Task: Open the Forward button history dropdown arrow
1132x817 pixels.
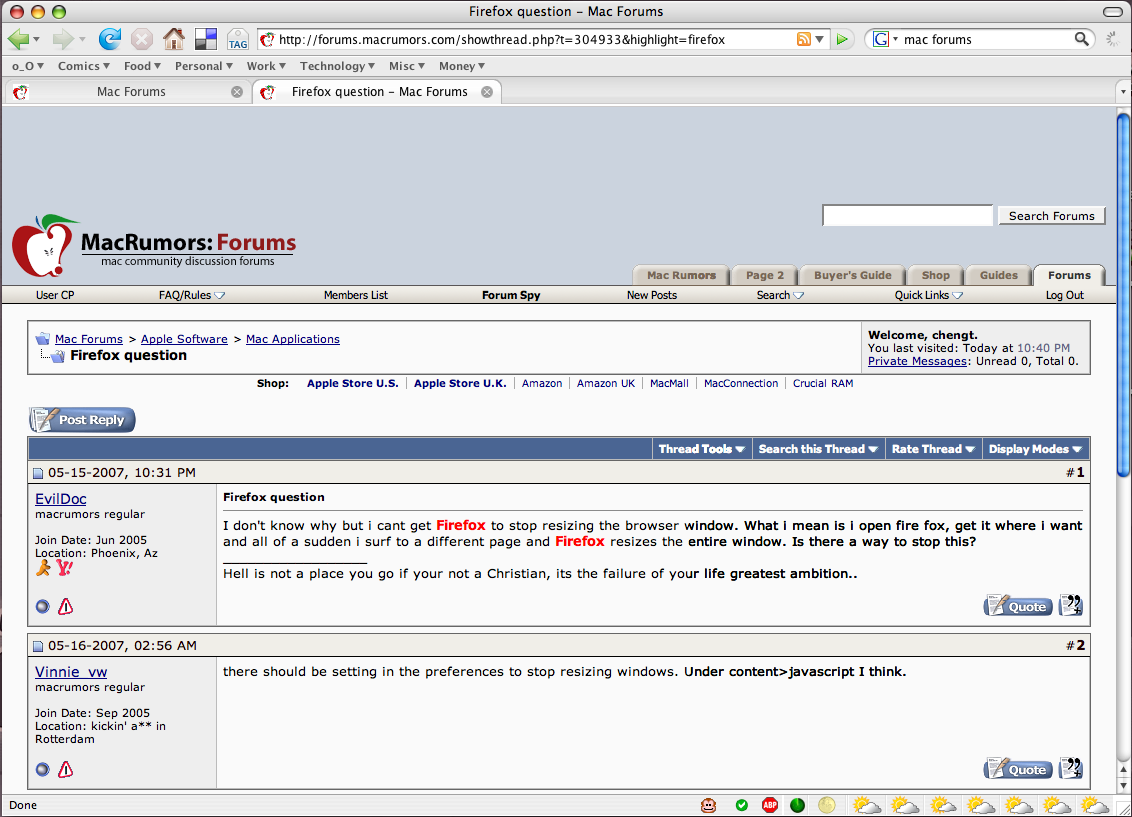Action: coord(82,40)
